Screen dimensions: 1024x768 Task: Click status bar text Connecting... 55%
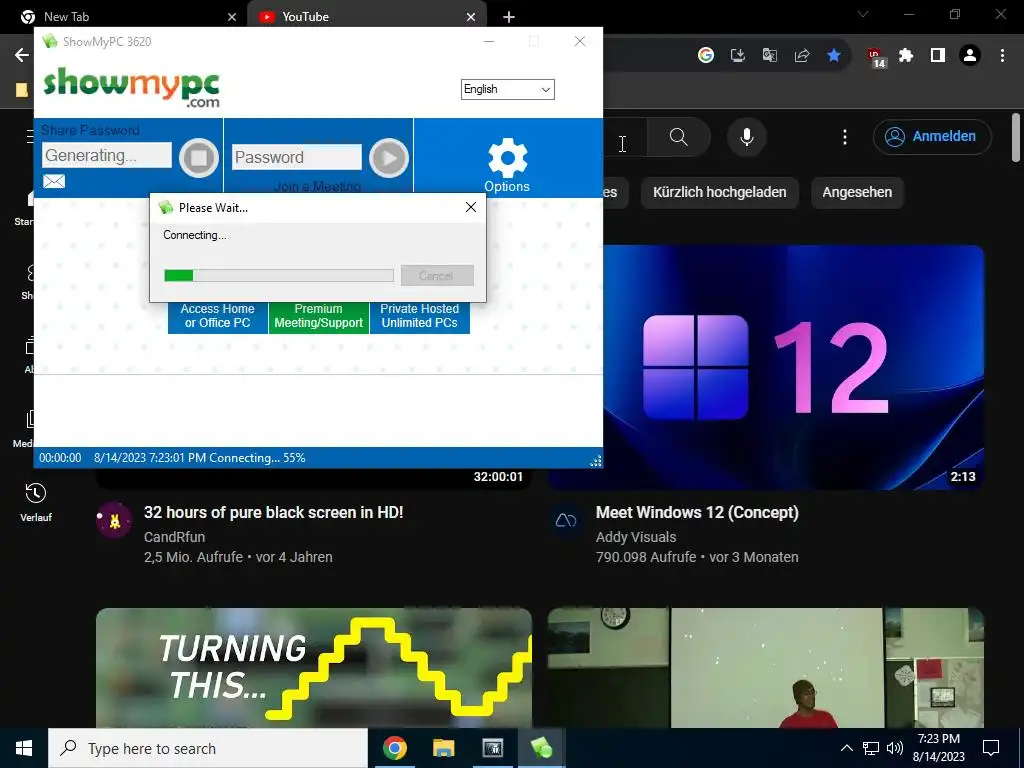(x=257, y=458)
